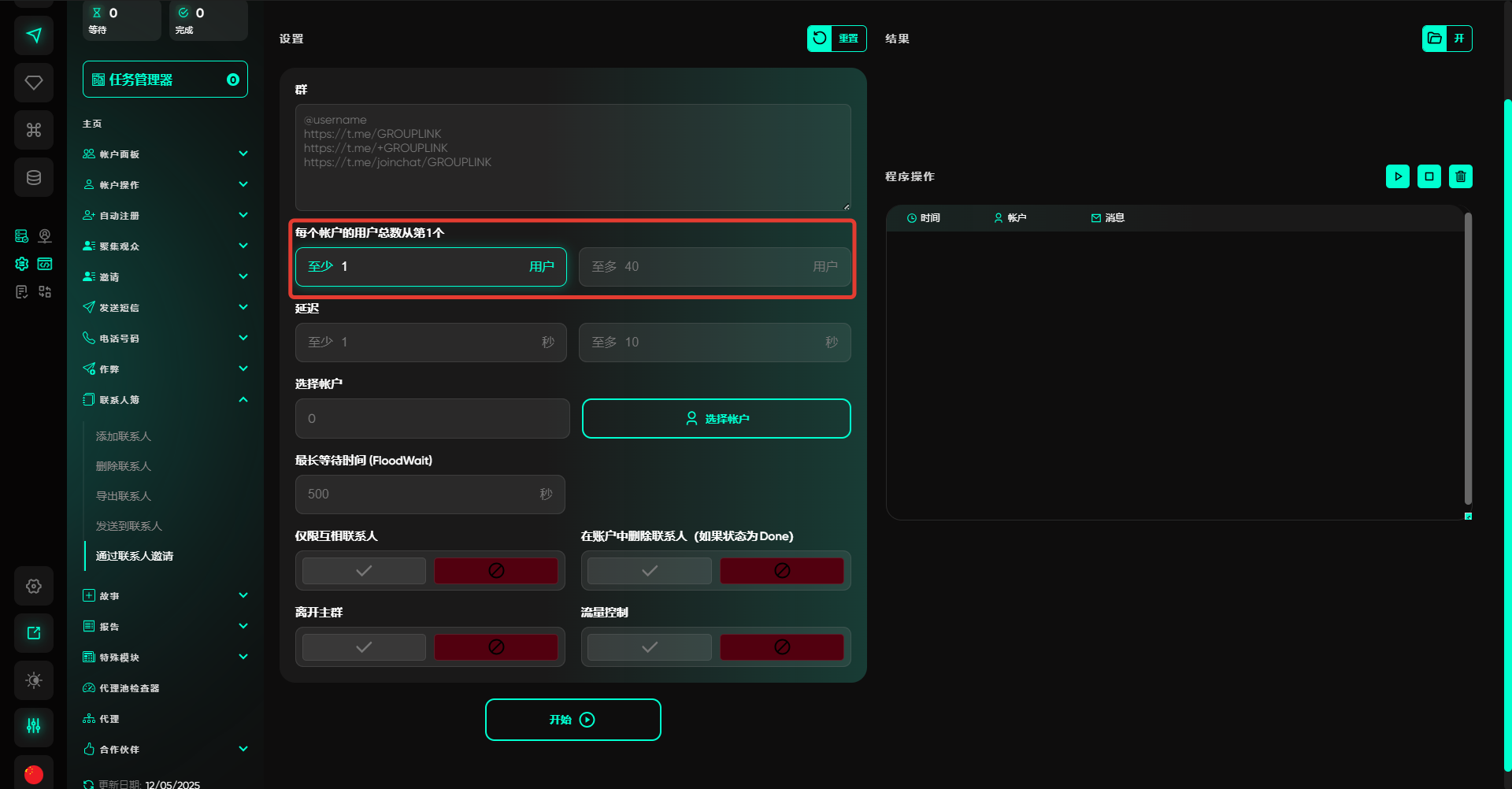Enable 流量控制 with the check toggle
The height and width of the screenshot is (789, 1512).
click(649, 647)
